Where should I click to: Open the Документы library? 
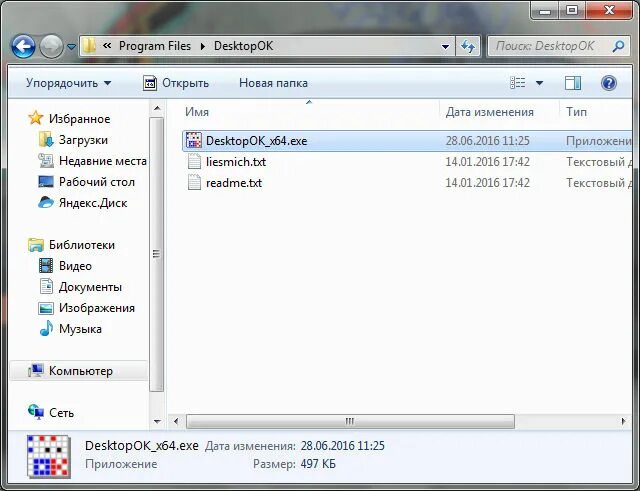90,287
